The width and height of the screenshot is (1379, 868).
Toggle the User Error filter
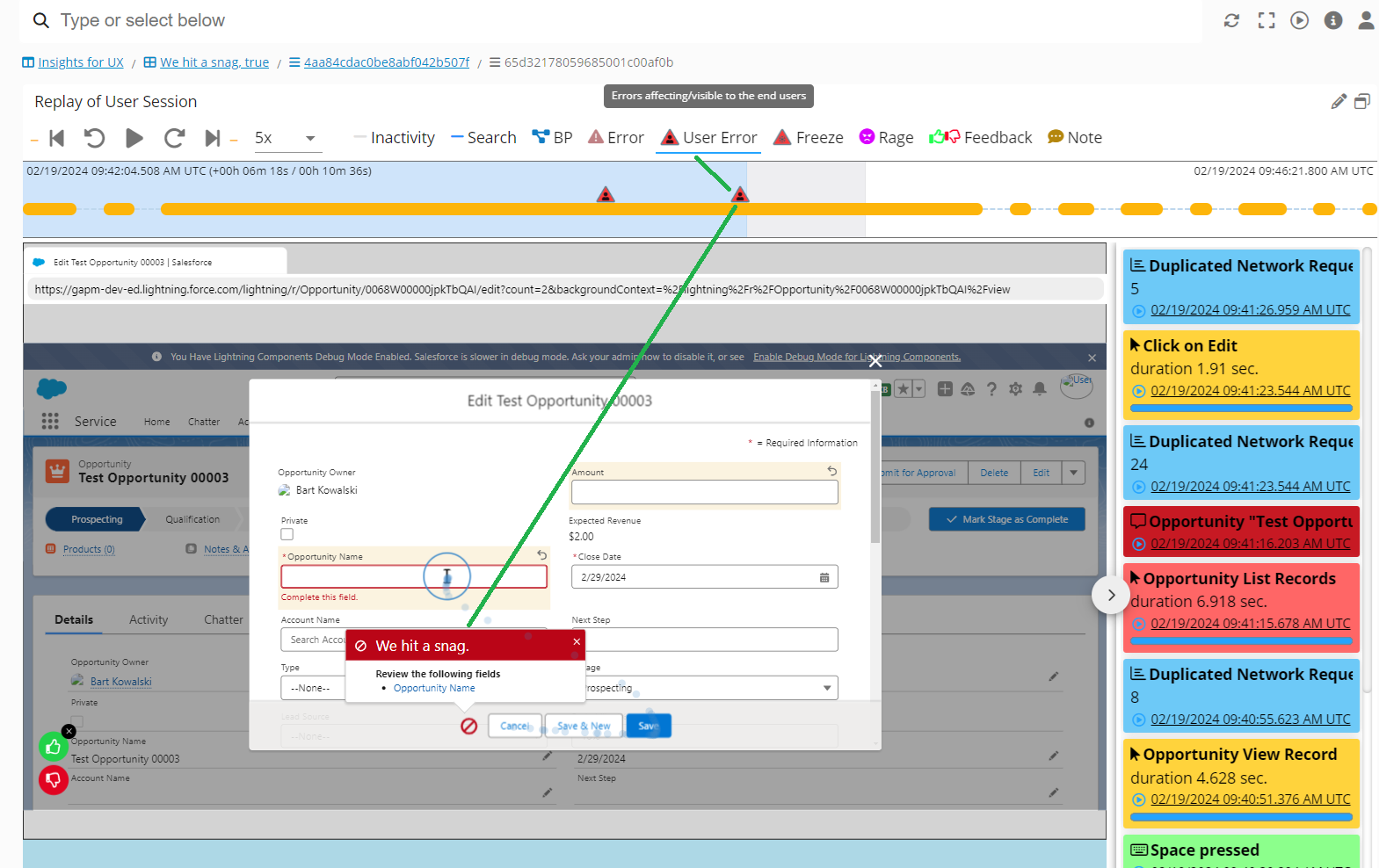pyautogui.click(x=708, y=138)
